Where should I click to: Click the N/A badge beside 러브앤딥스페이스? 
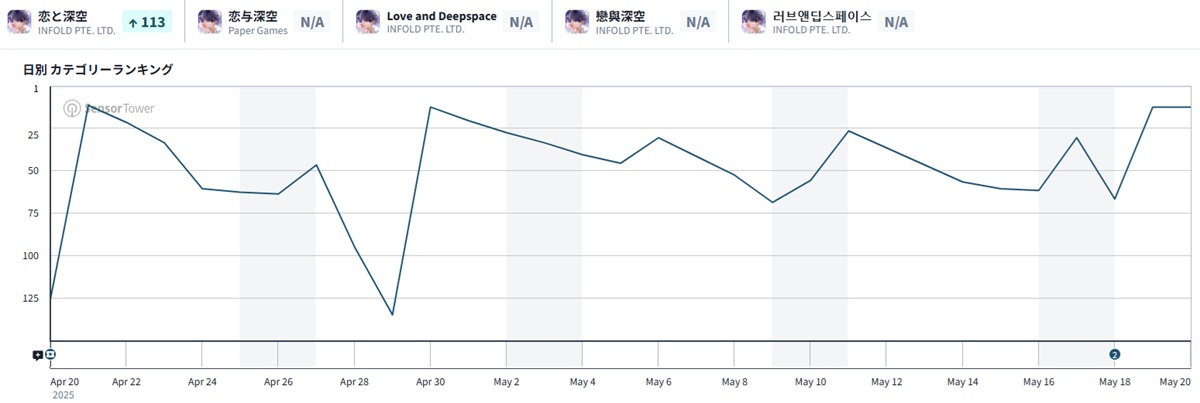coord(896,22)
